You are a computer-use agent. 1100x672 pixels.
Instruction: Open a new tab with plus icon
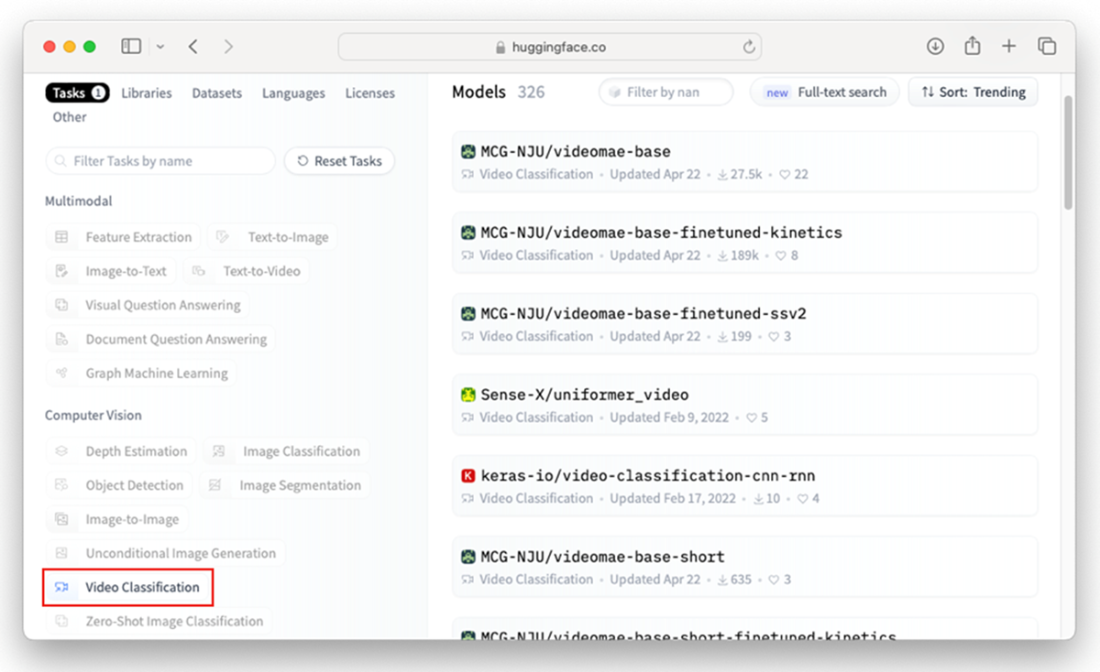point(1009,46)
